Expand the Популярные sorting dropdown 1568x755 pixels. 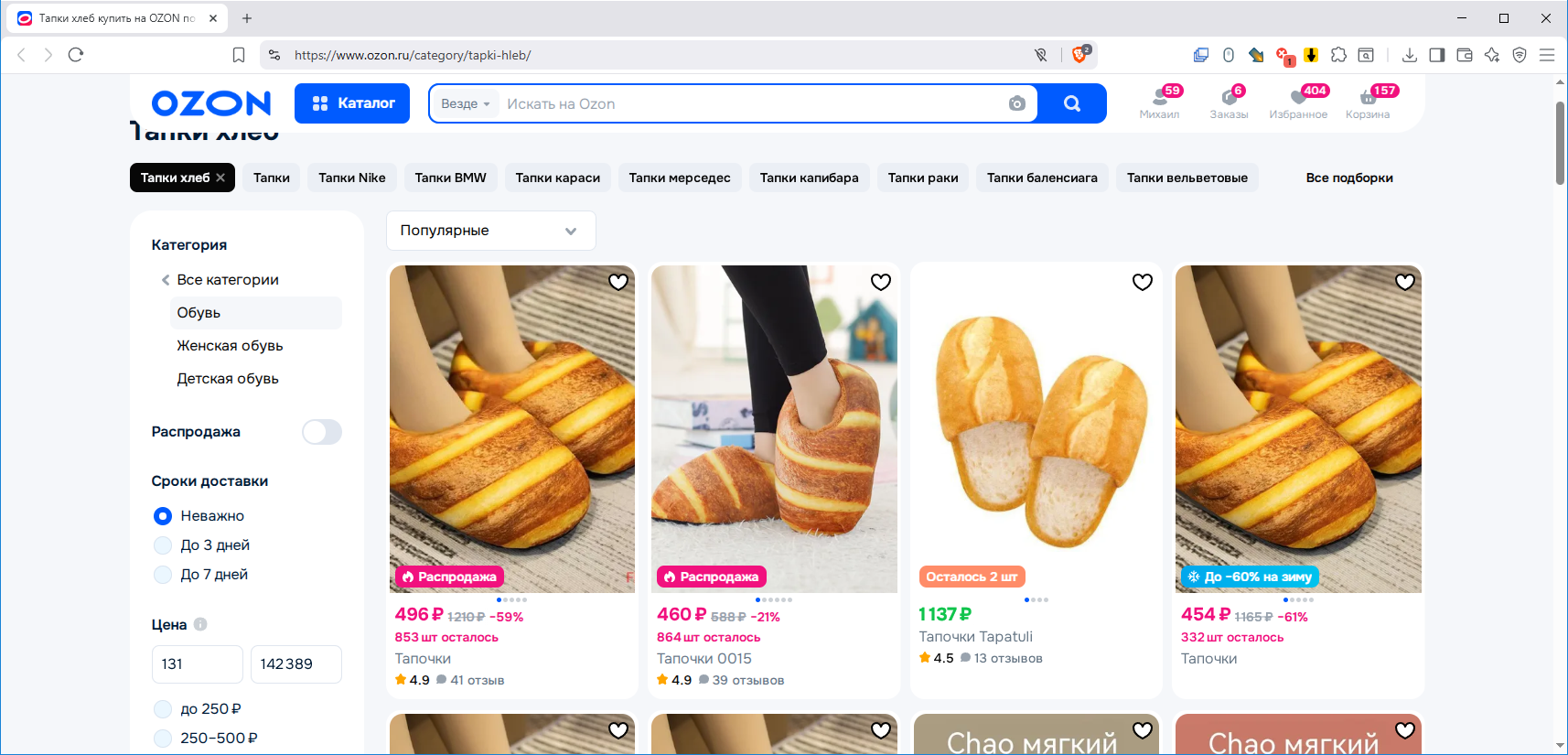click(490, 231)
